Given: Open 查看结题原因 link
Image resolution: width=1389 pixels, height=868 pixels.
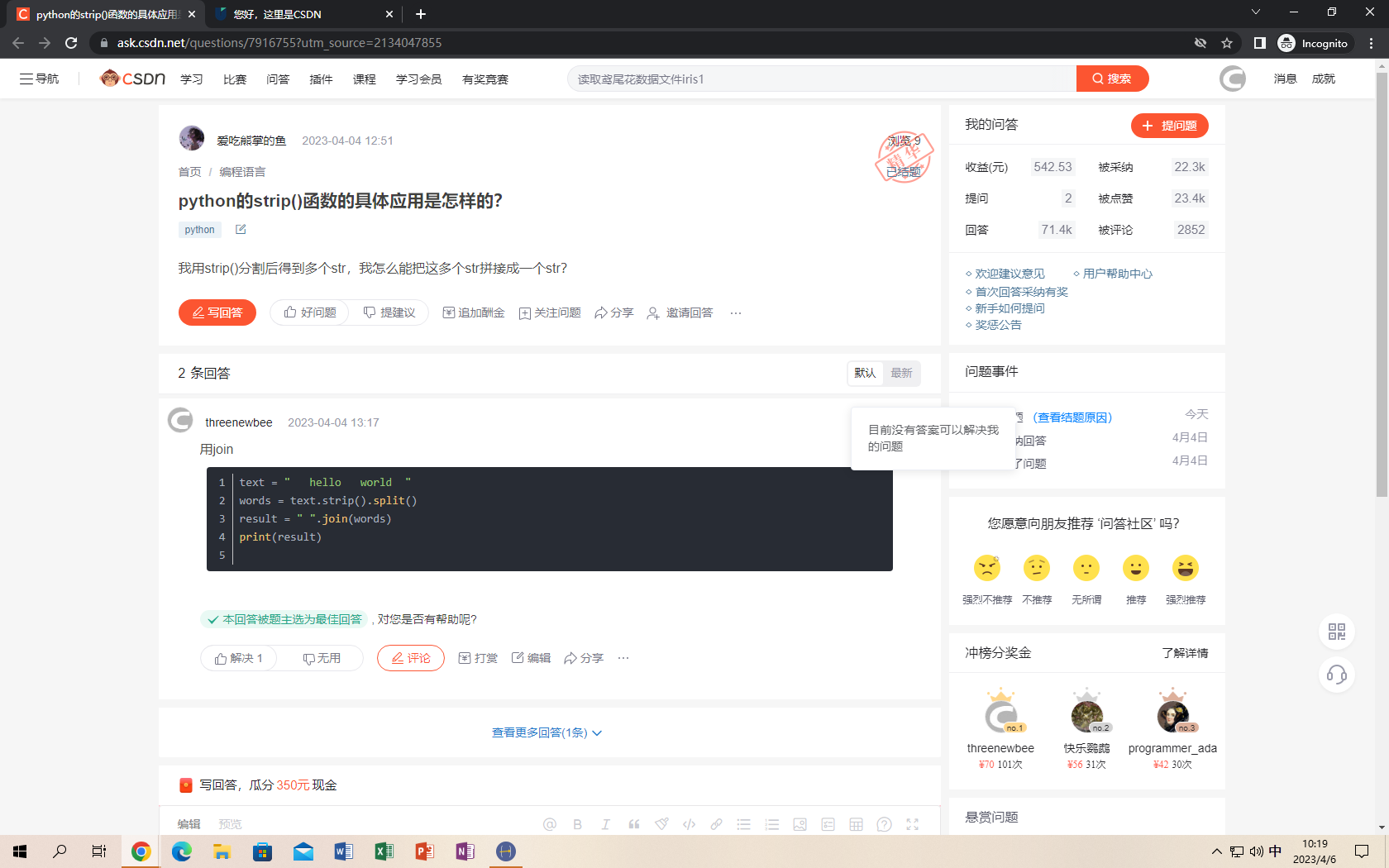Looking at the screenshot, I should tap(1072, 417).
